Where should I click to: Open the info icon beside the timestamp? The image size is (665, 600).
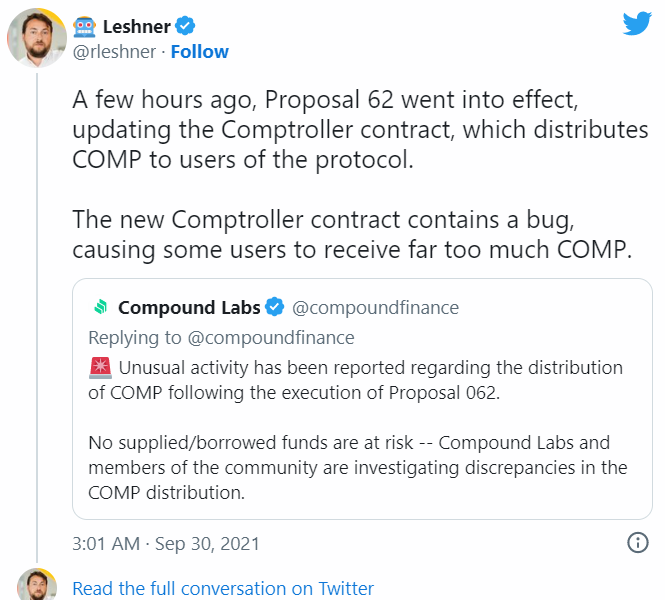[x=637, y=543]
